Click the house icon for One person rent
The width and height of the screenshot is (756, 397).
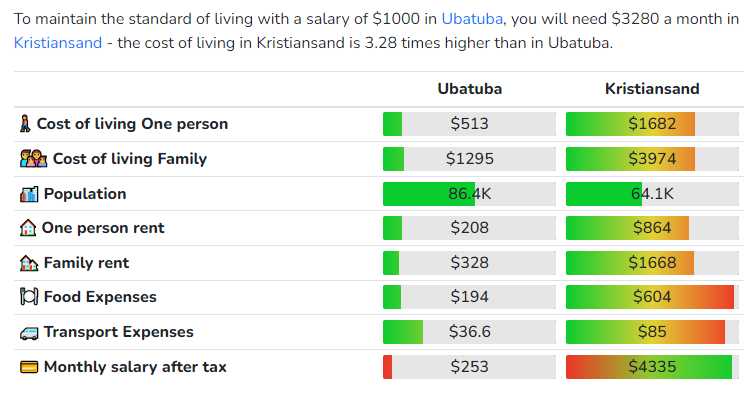coord(28,228)
